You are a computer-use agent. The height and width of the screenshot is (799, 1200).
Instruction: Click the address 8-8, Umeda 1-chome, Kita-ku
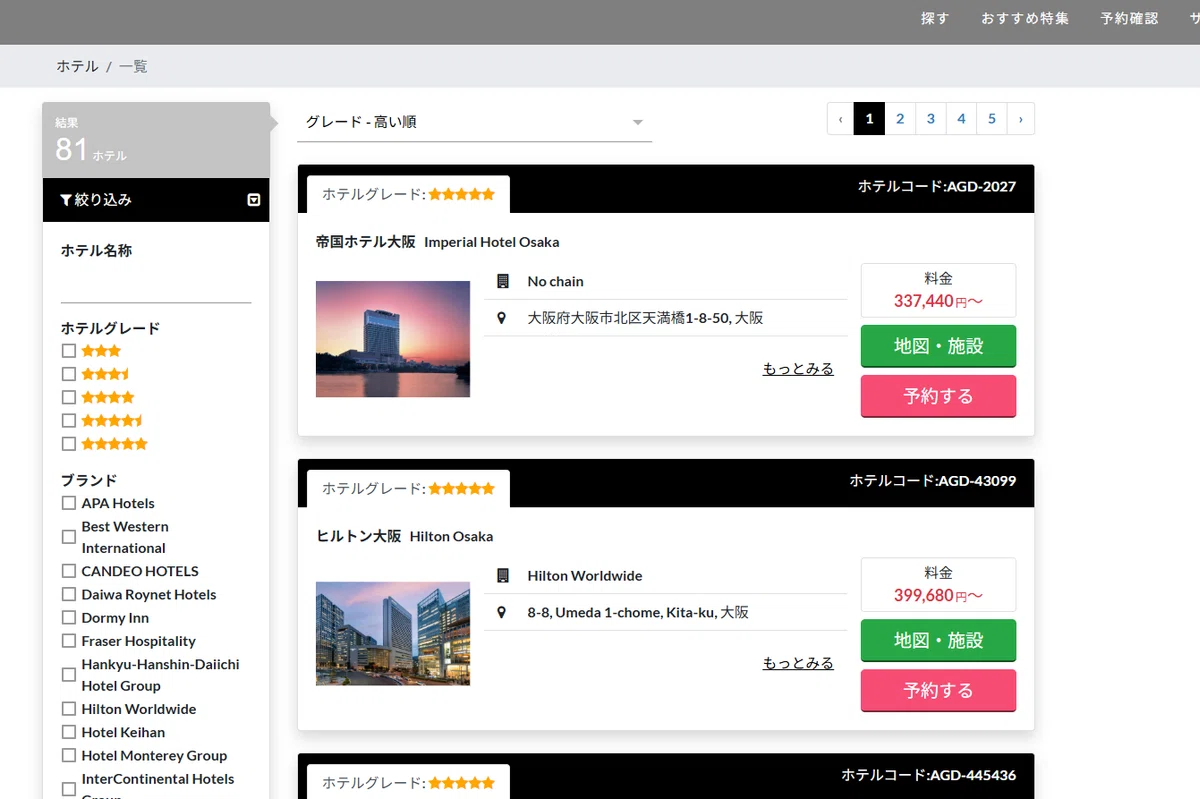tap(638, 612)
